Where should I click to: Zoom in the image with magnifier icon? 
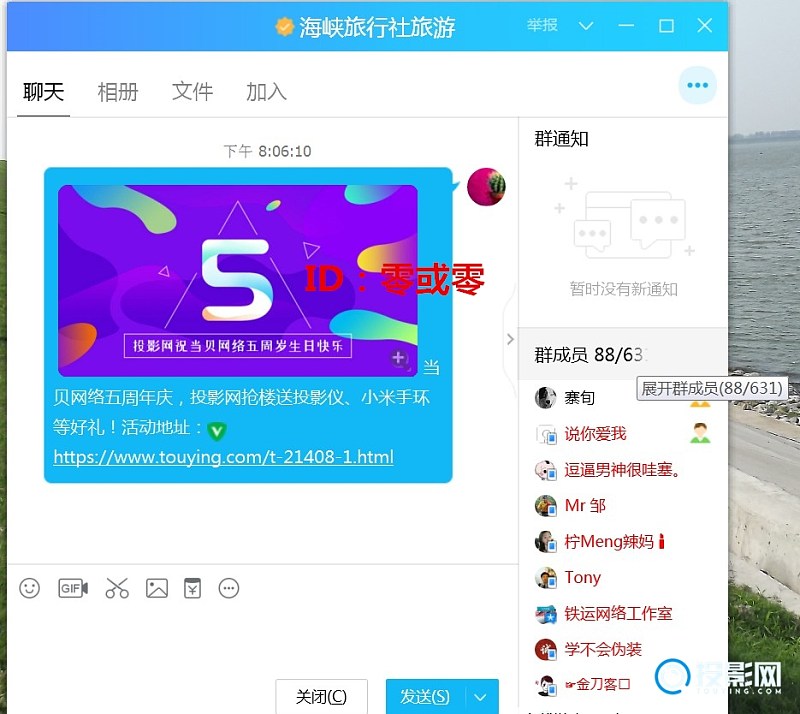[399, 359]
